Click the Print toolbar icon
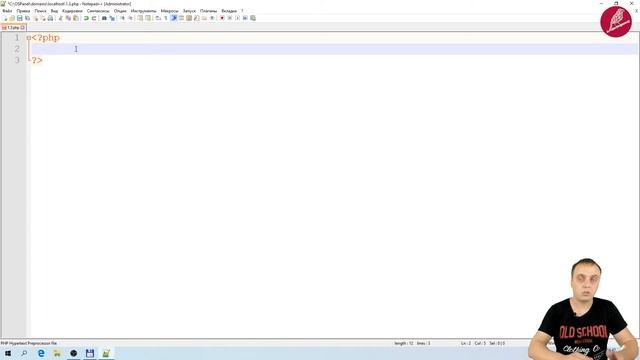Screen dimensions: 640x360 pos(51,18)
